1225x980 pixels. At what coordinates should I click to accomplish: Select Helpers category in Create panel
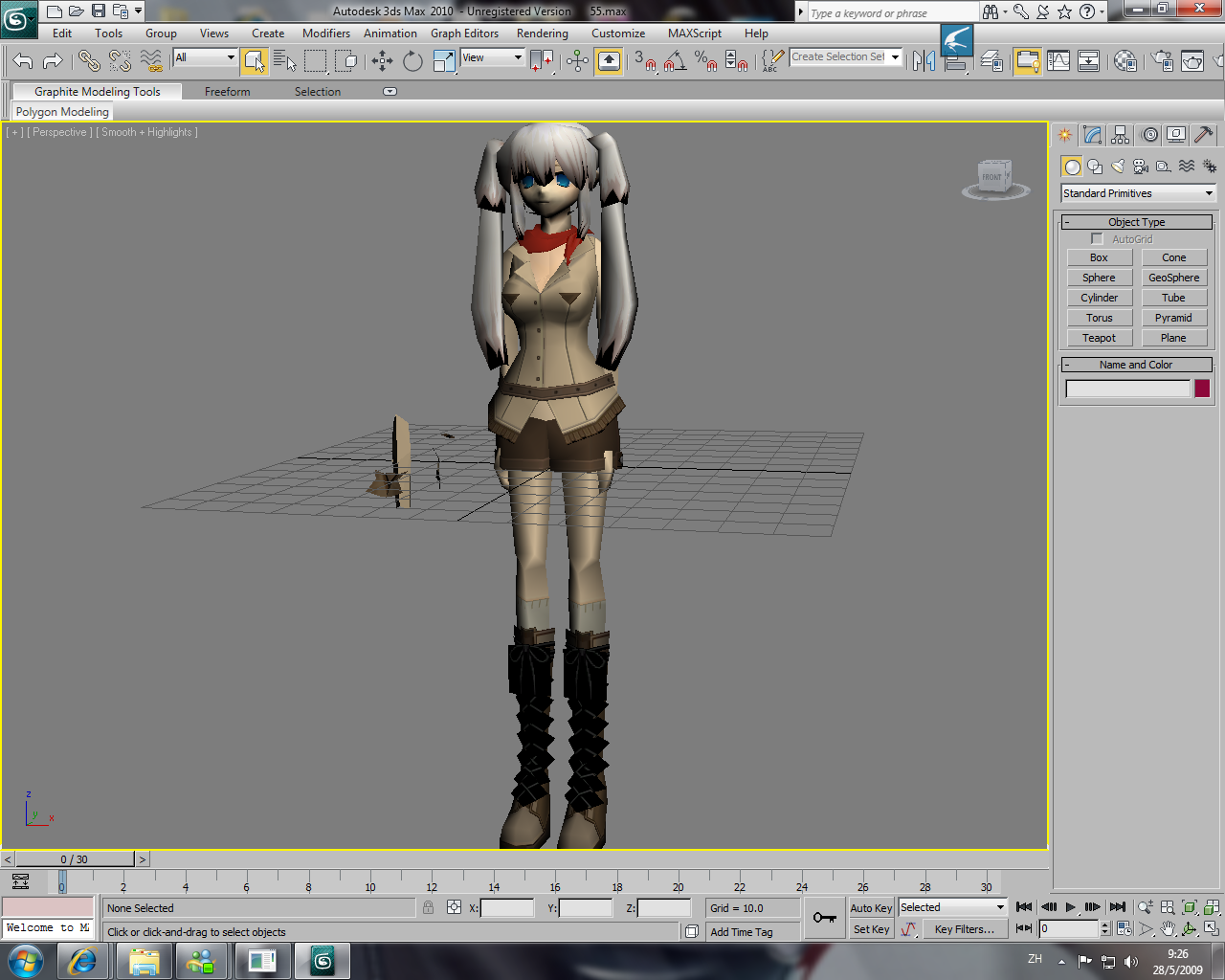(x=1164, y=167)
